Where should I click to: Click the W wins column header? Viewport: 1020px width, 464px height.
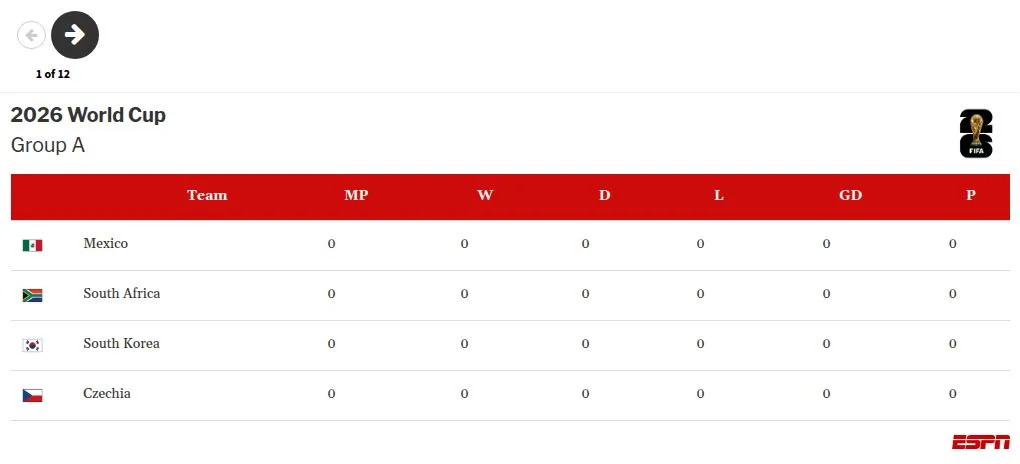(485, 195)
